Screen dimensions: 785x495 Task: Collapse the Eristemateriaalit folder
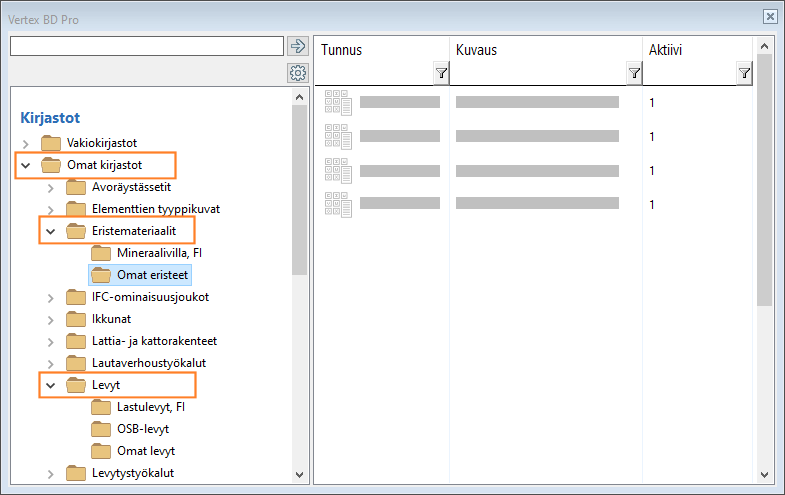[x=51, y=232]
